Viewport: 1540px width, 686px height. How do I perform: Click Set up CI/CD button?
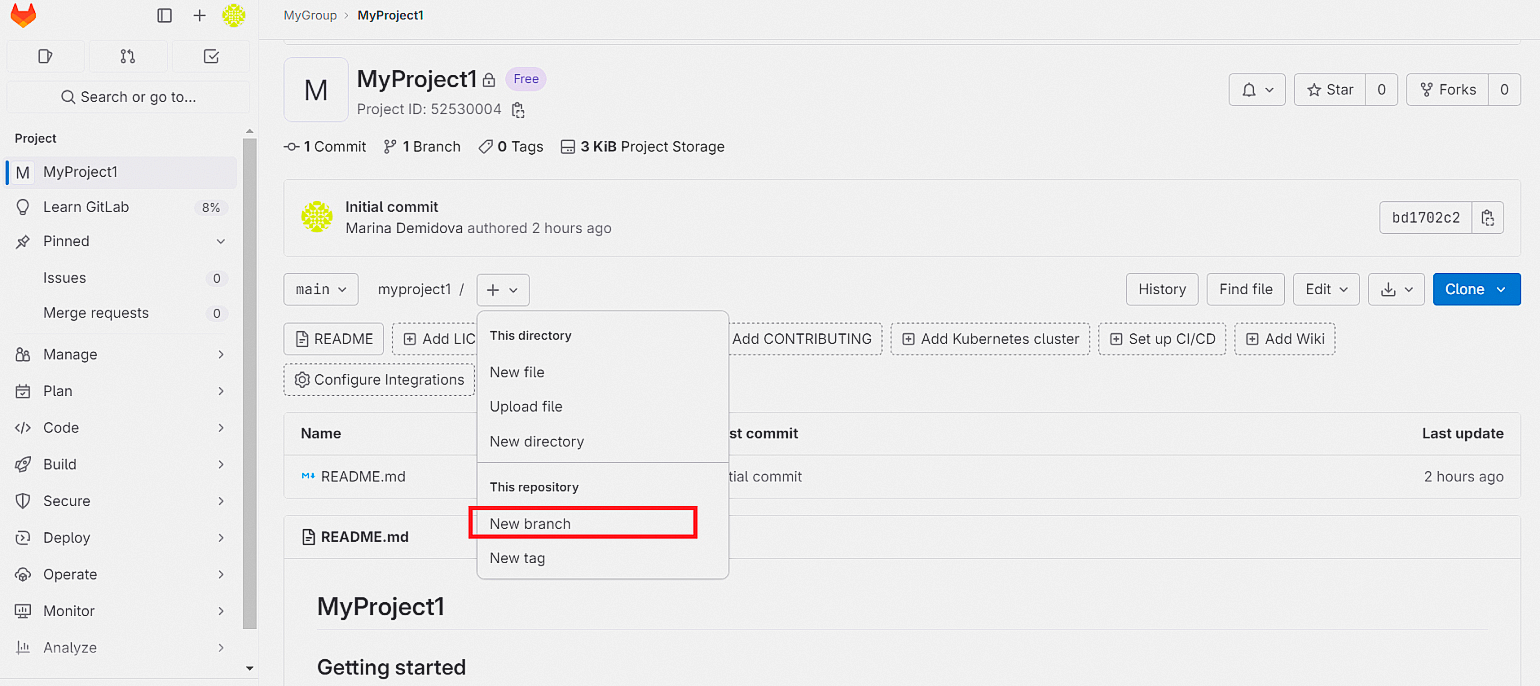[1163, 339]
